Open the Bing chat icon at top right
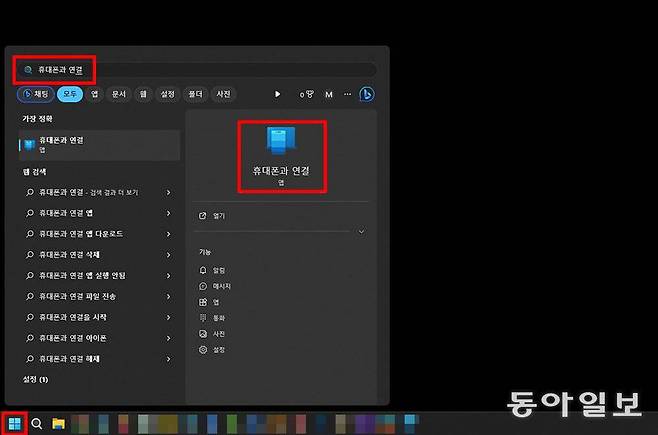This screenshot has height=435, width=658. [x=367, y=94]
